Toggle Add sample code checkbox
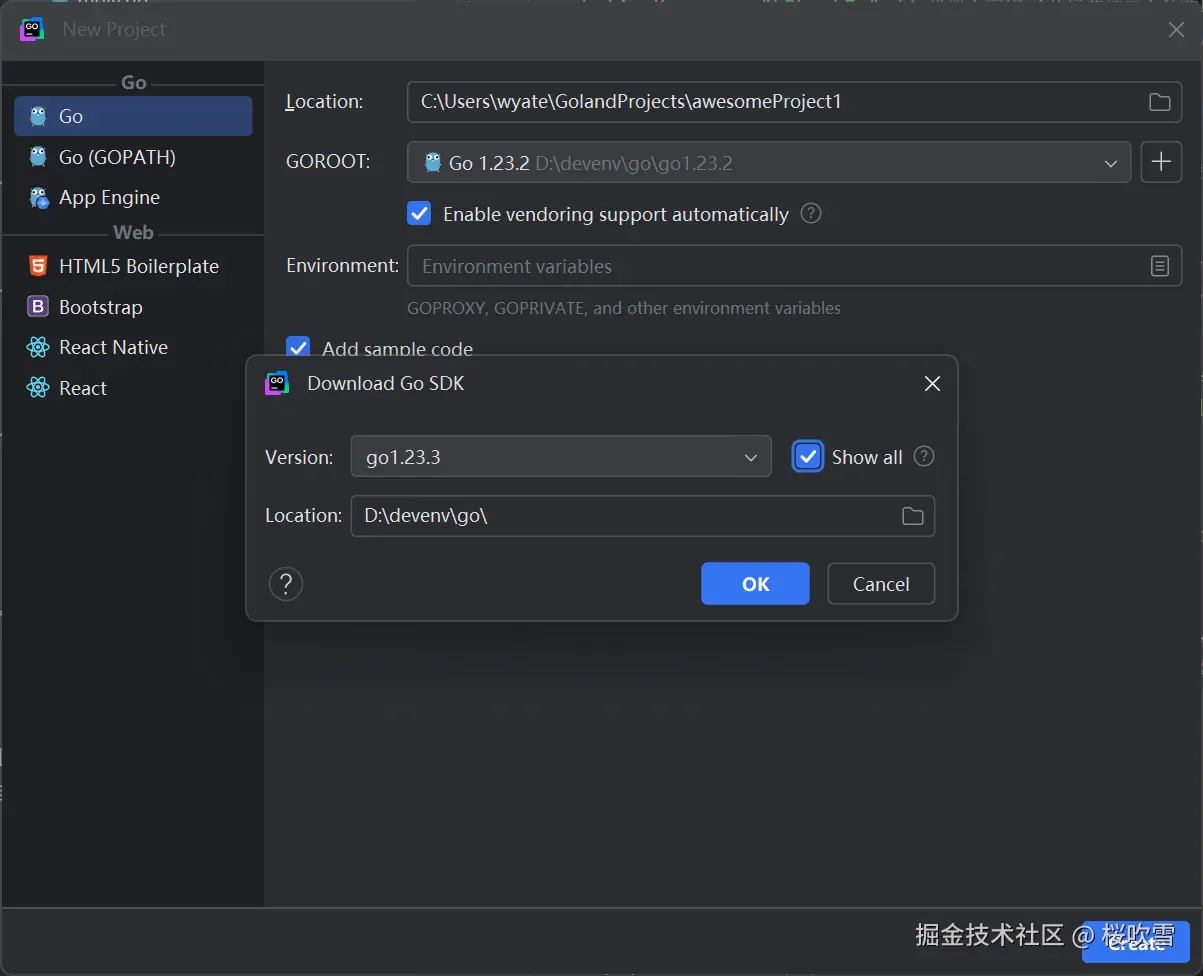Image resolution: width=1203 pixels, height=976 pixels. click(298, 347)
